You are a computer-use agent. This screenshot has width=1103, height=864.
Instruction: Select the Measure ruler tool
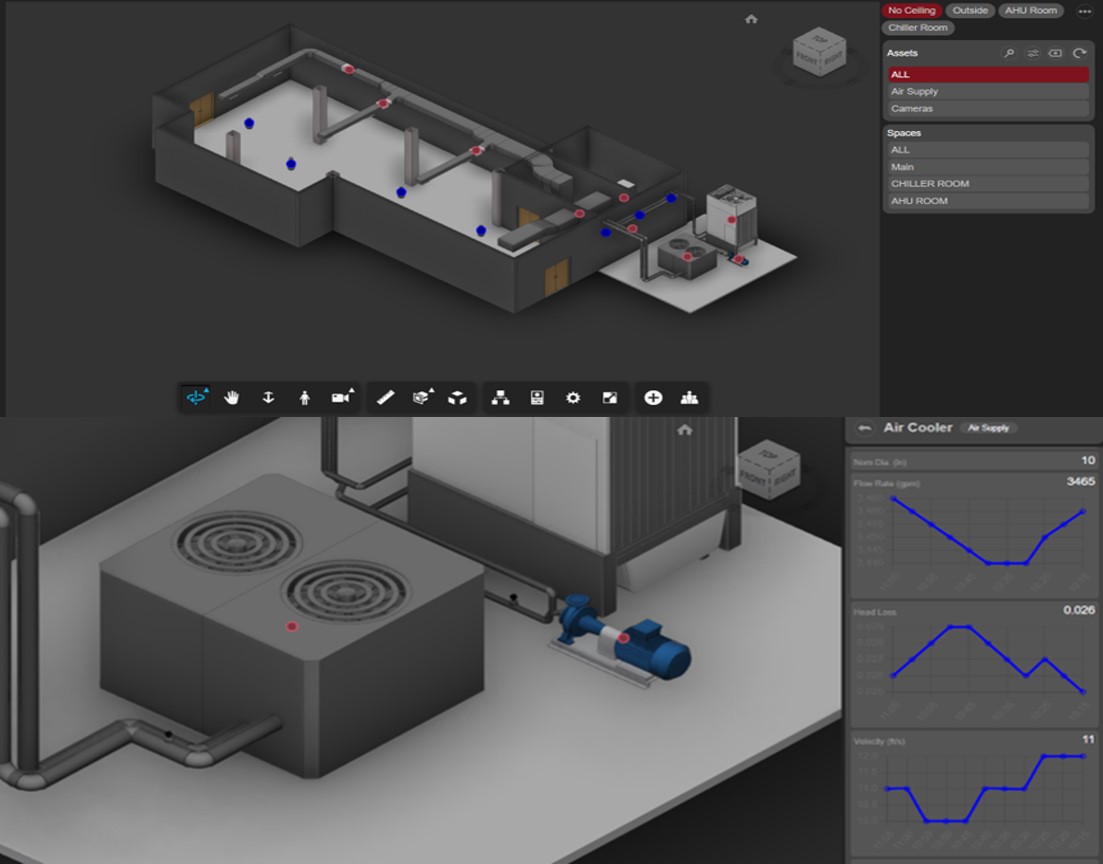pyautogui.click(x=385, y=398)
